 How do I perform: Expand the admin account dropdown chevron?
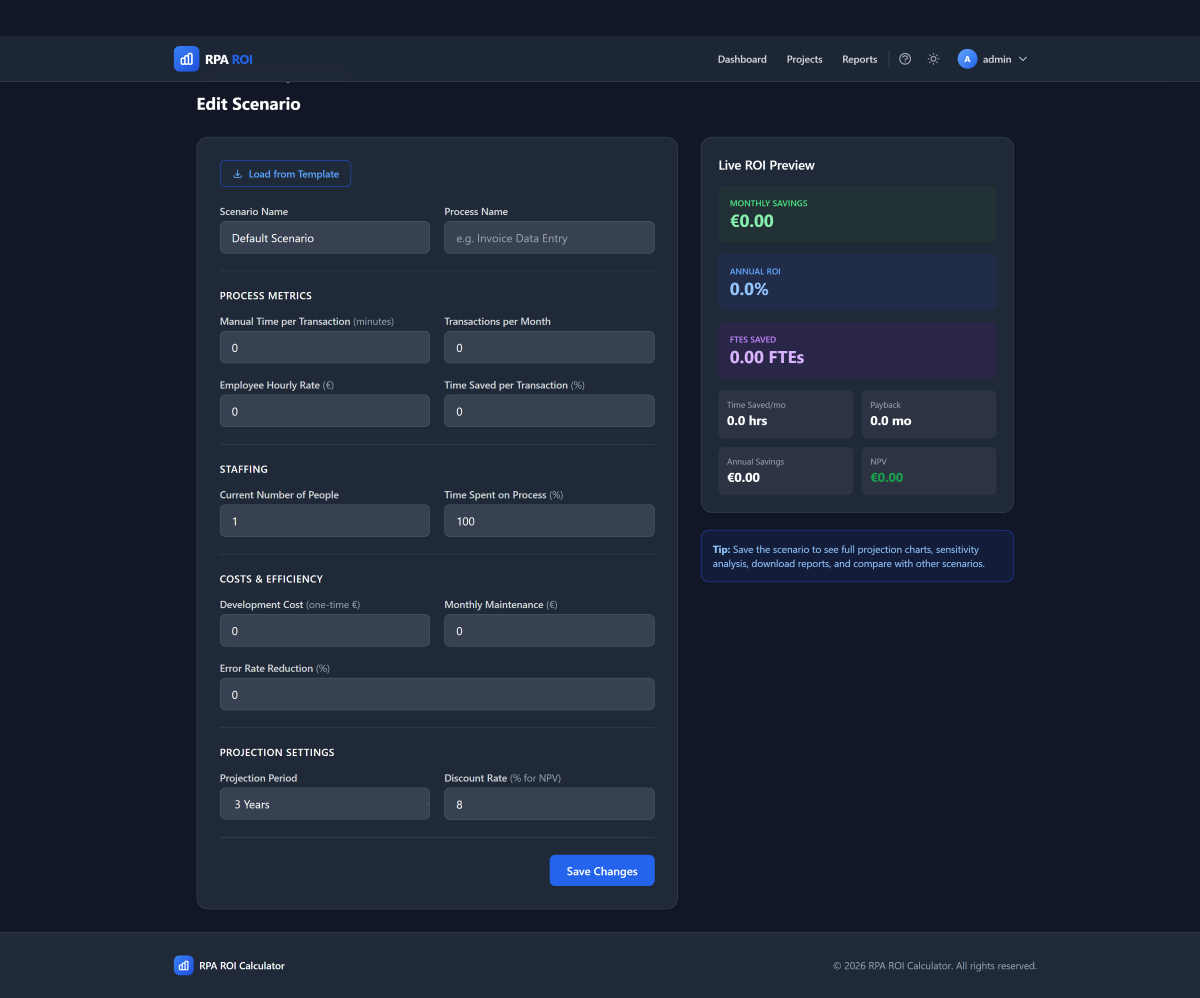[x=1023, y=58]
